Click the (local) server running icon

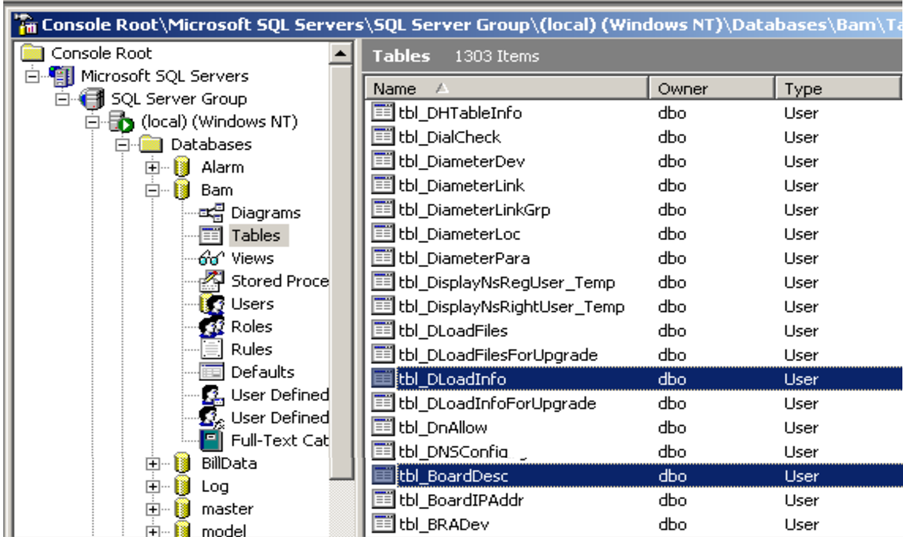(122, 122)
